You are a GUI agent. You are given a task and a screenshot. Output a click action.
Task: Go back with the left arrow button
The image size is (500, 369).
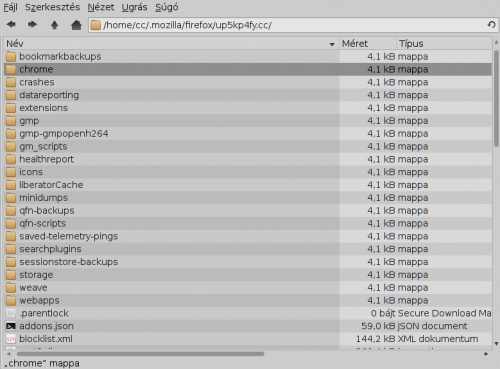click(x=11, y=24)
